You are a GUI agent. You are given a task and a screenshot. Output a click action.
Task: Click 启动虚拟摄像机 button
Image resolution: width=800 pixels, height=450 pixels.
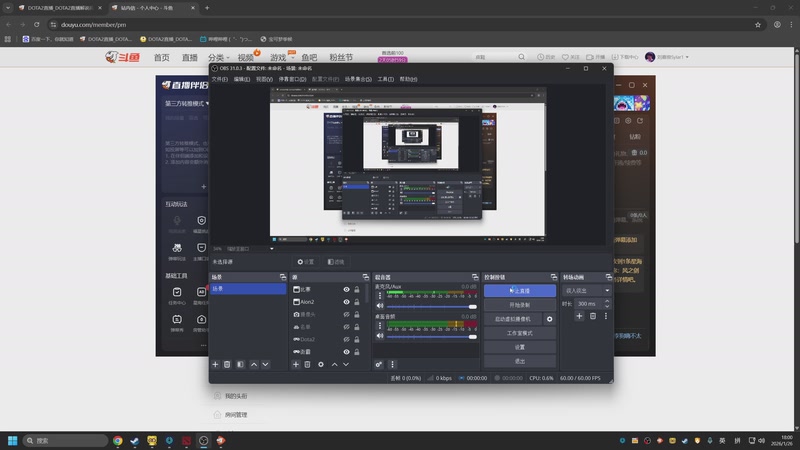[x=513, y=319]
